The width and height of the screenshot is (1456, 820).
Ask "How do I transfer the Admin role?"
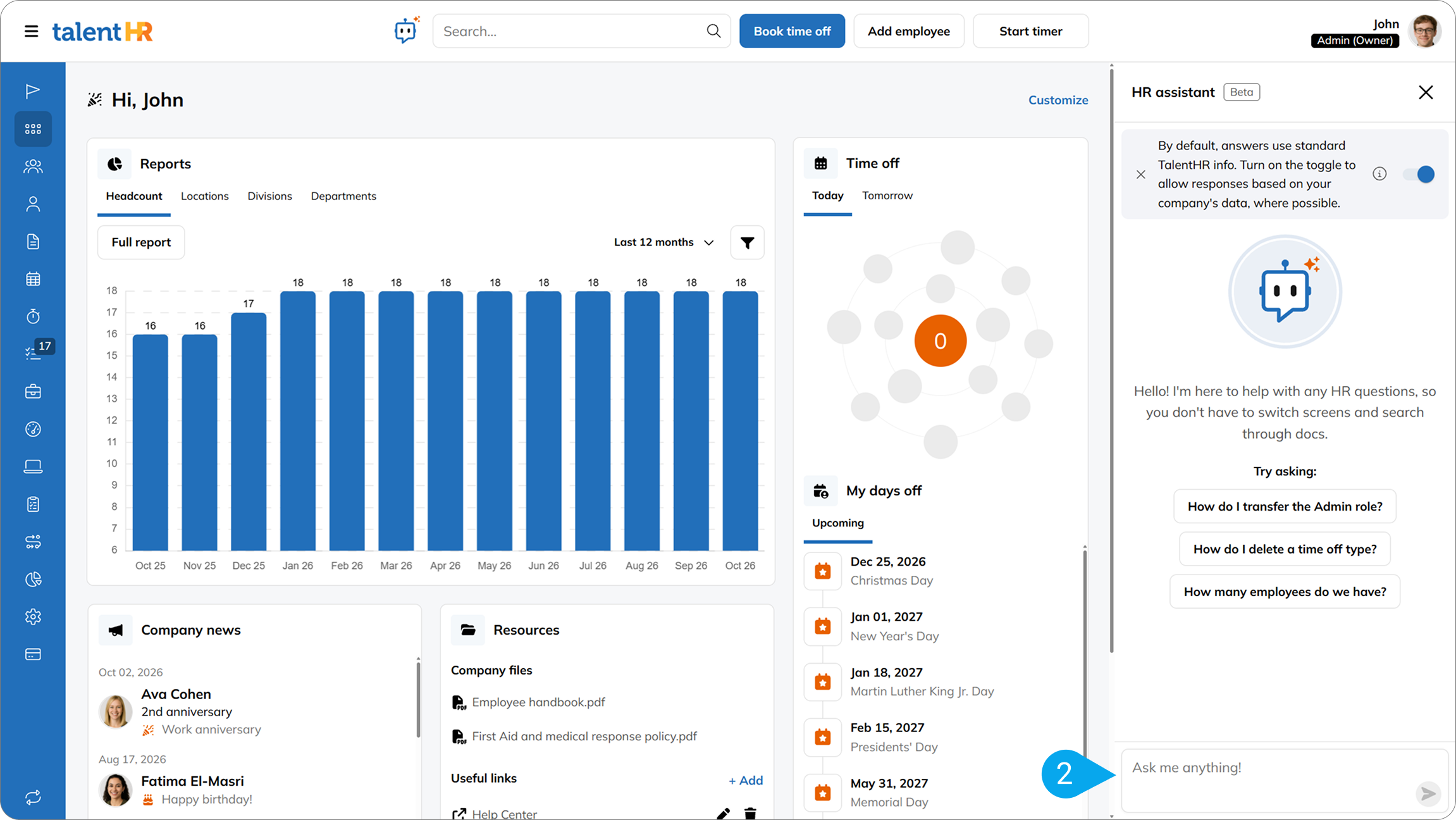[1285, 506]
